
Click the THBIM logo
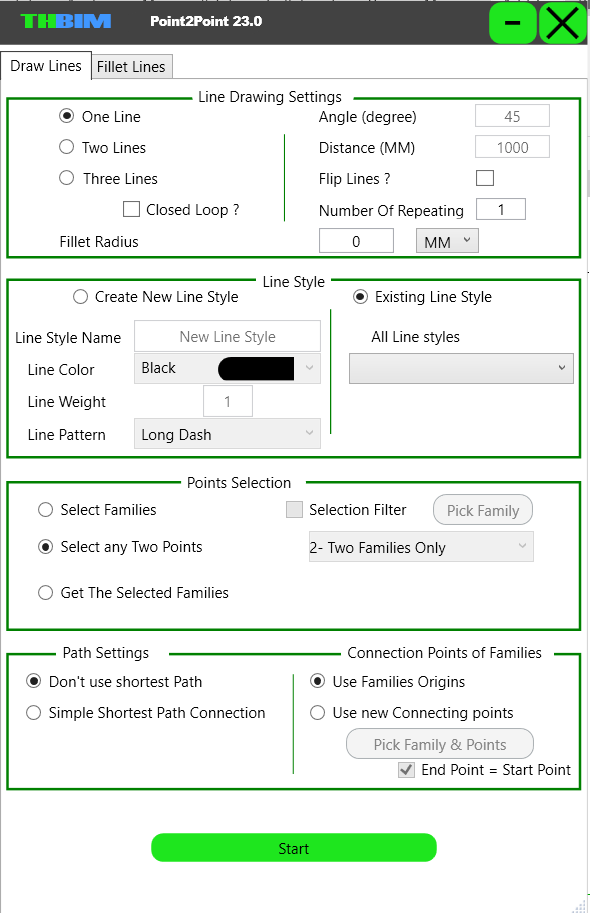(x=66, y=22)
